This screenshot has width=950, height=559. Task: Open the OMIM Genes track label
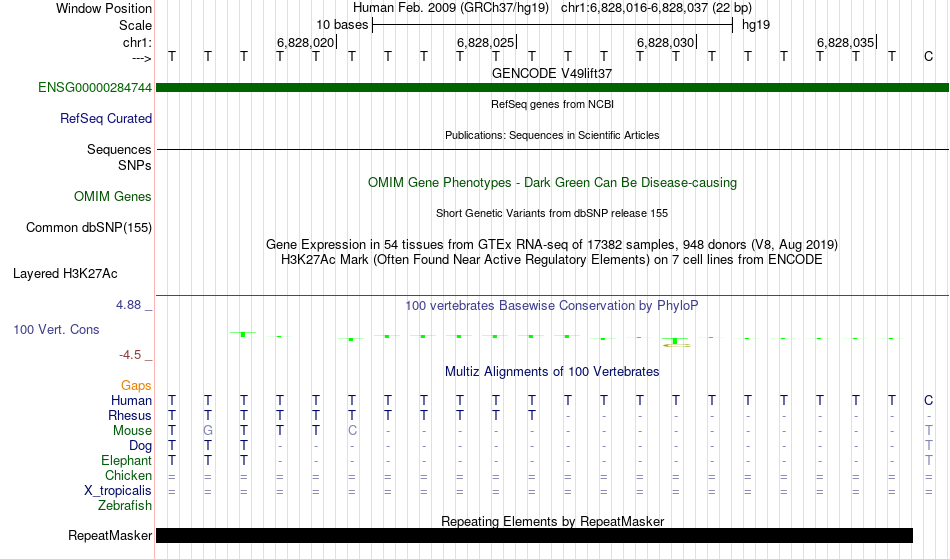(x=113, y=197)
